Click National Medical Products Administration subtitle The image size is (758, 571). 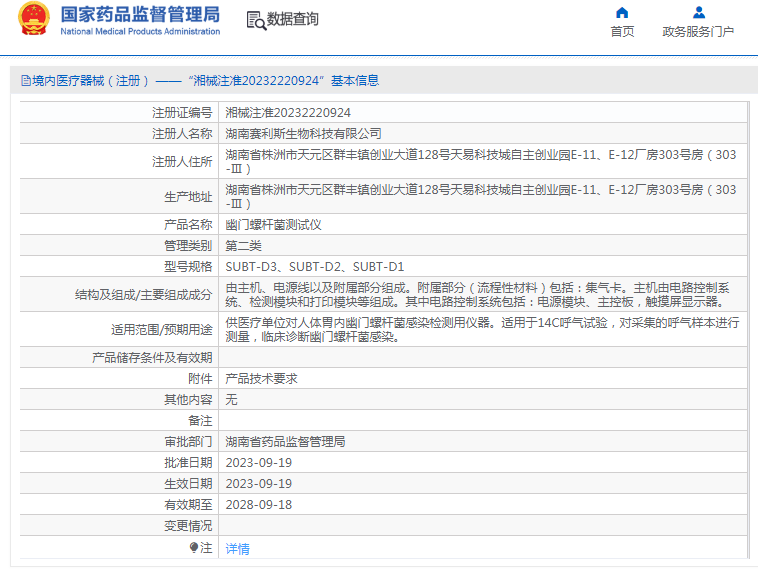pos(140,31)
